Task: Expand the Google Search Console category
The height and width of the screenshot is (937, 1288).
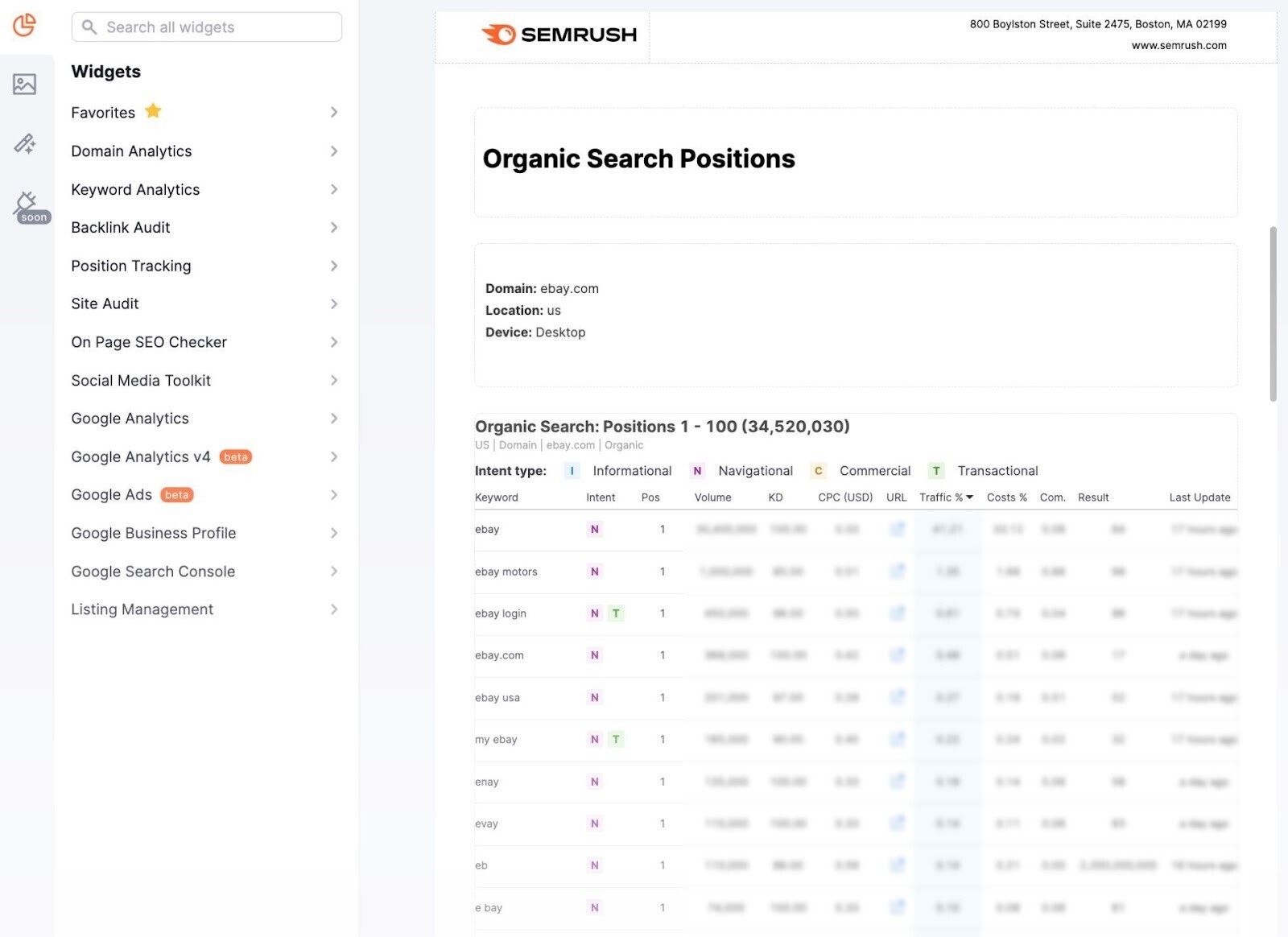Action: click(152, 572)
